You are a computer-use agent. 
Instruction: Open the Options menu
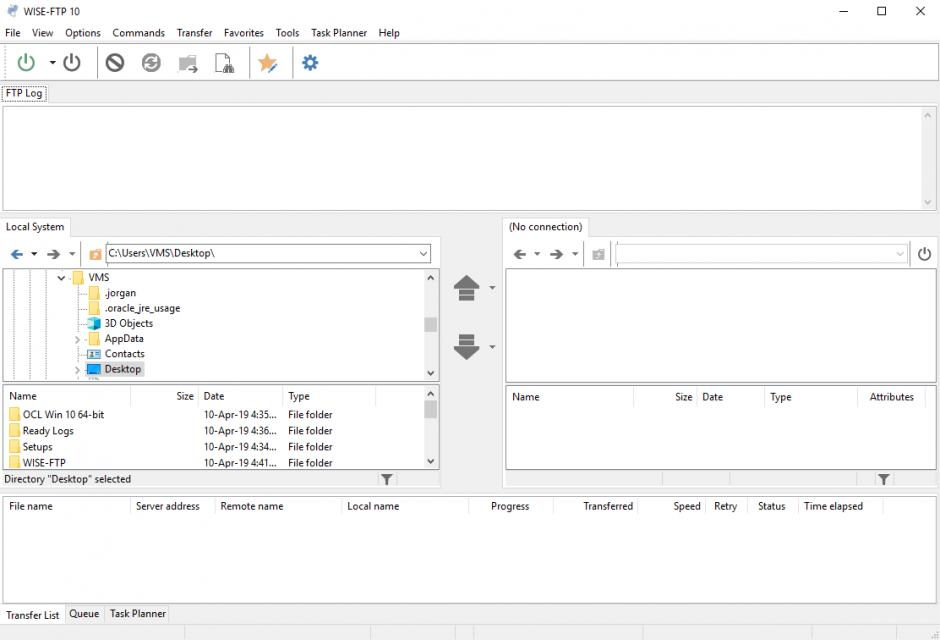point(83,33)
